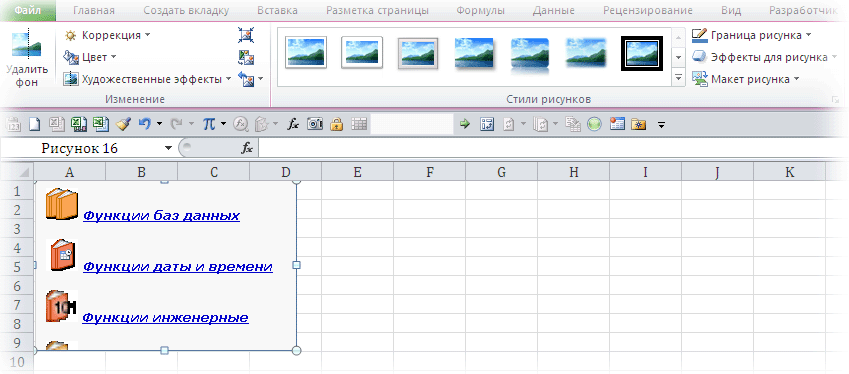Open Эффекты для рисунка picture effects menu
The height and width of the screenshot is (374, 849).
765,57
